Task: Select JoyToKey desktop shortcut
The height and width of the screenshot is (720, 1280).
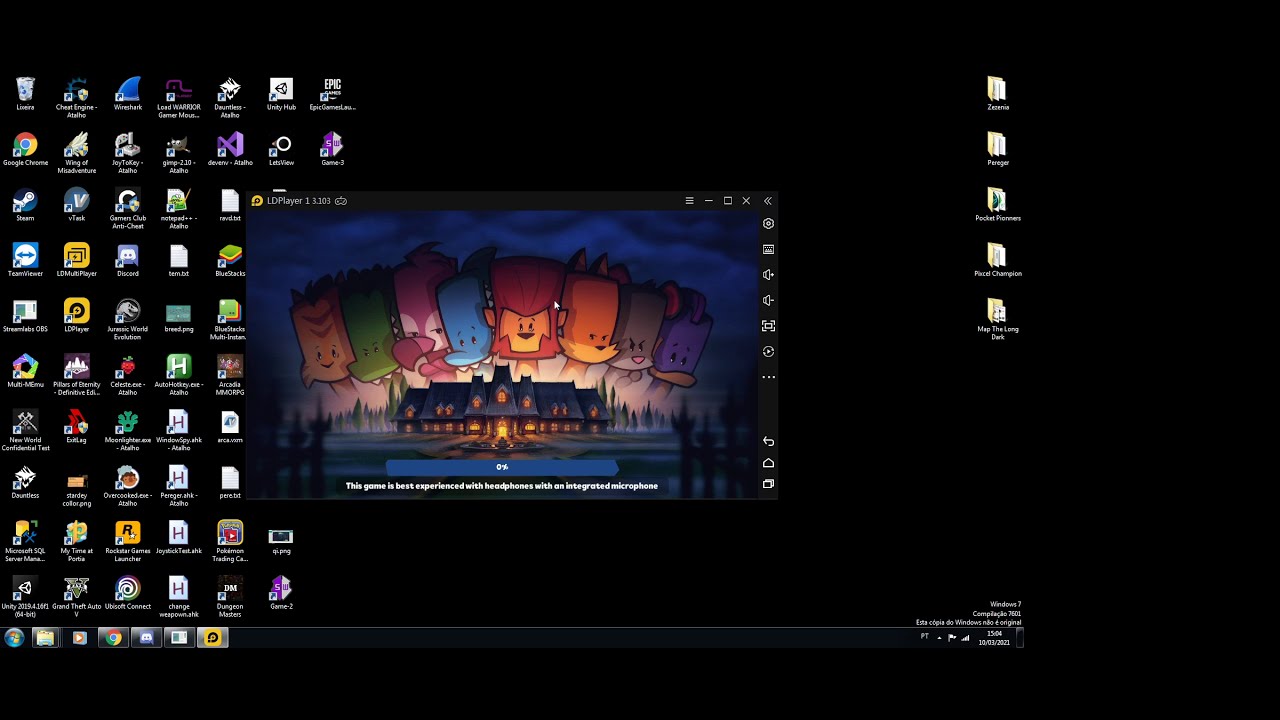Action: click(x=128, y=153)
